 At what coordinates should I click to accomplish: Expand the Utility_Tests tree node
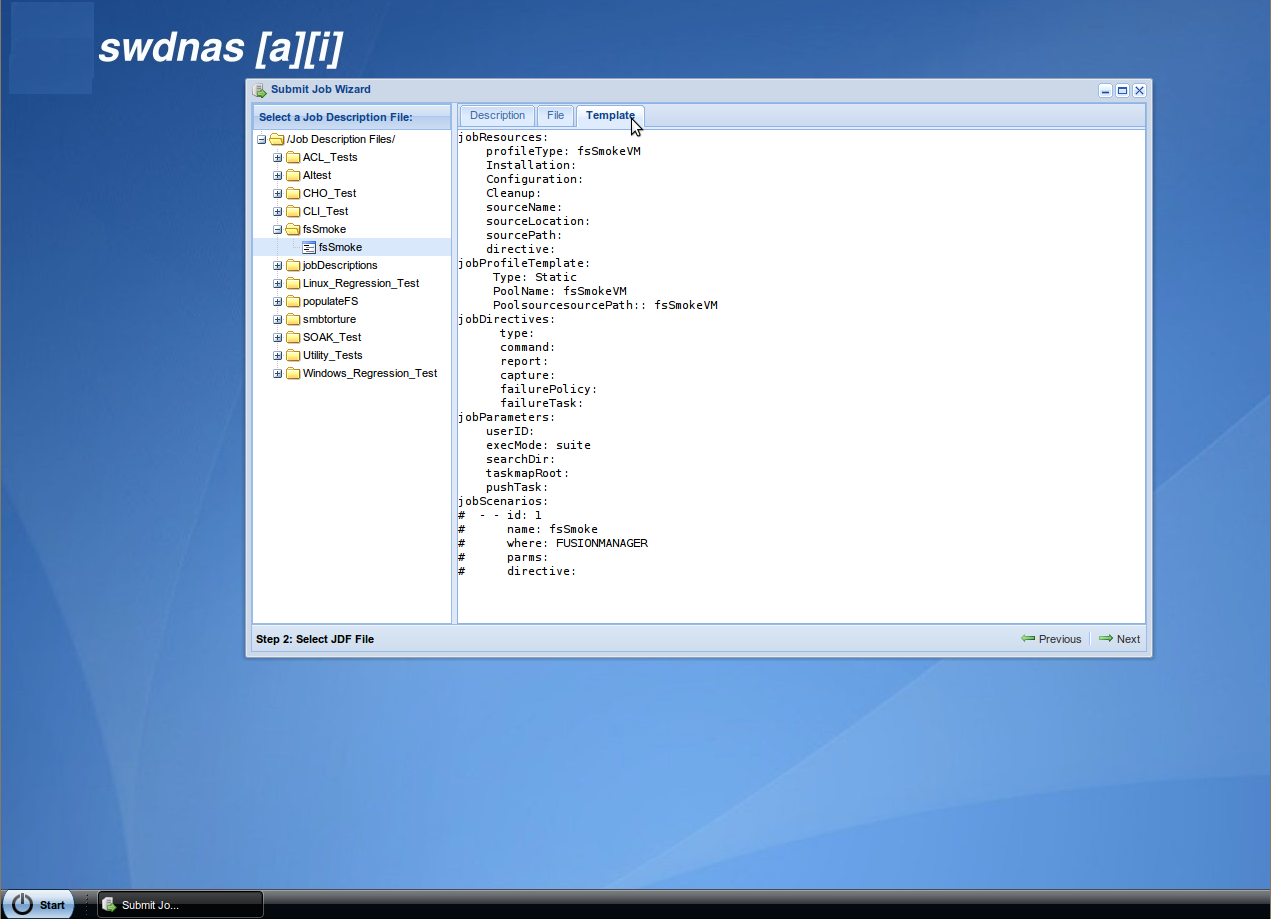coord(278,355)
